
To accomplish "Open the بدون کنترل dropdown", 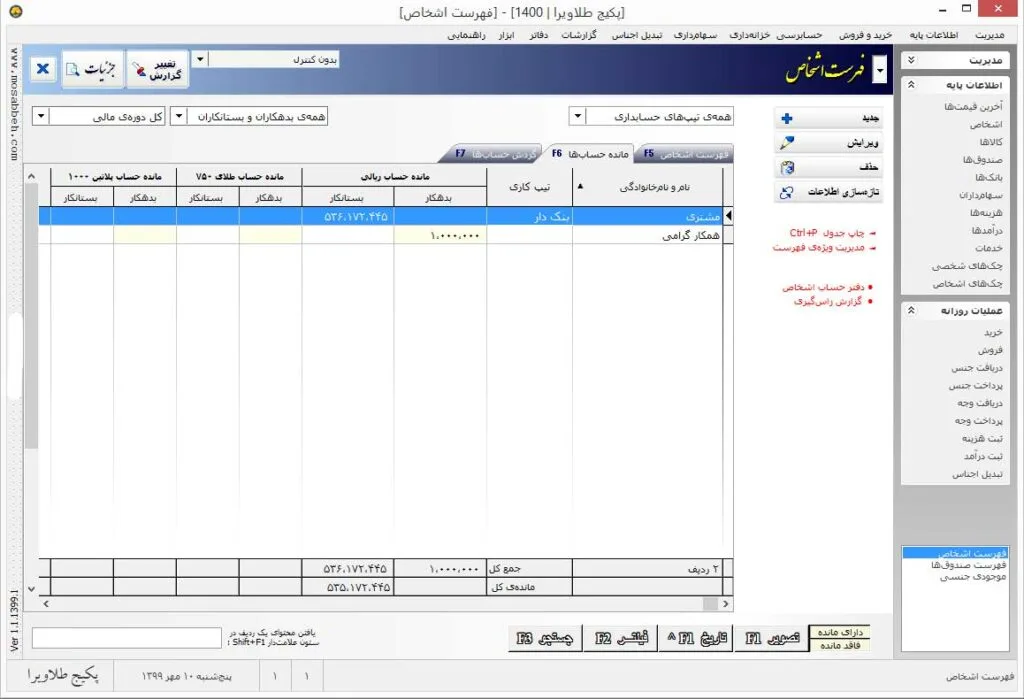I will tap(200, 59).
